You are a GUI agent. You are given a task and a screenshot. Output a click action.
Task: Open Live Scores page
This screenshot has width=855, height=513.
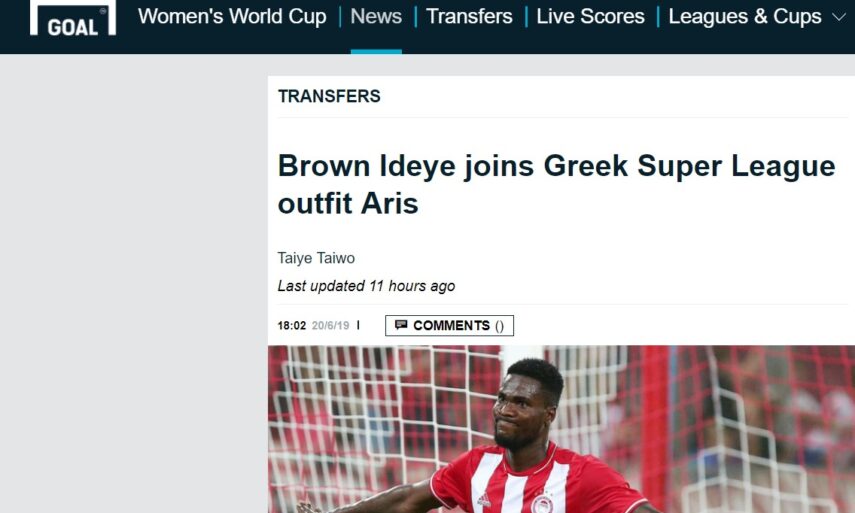point(591,16)
